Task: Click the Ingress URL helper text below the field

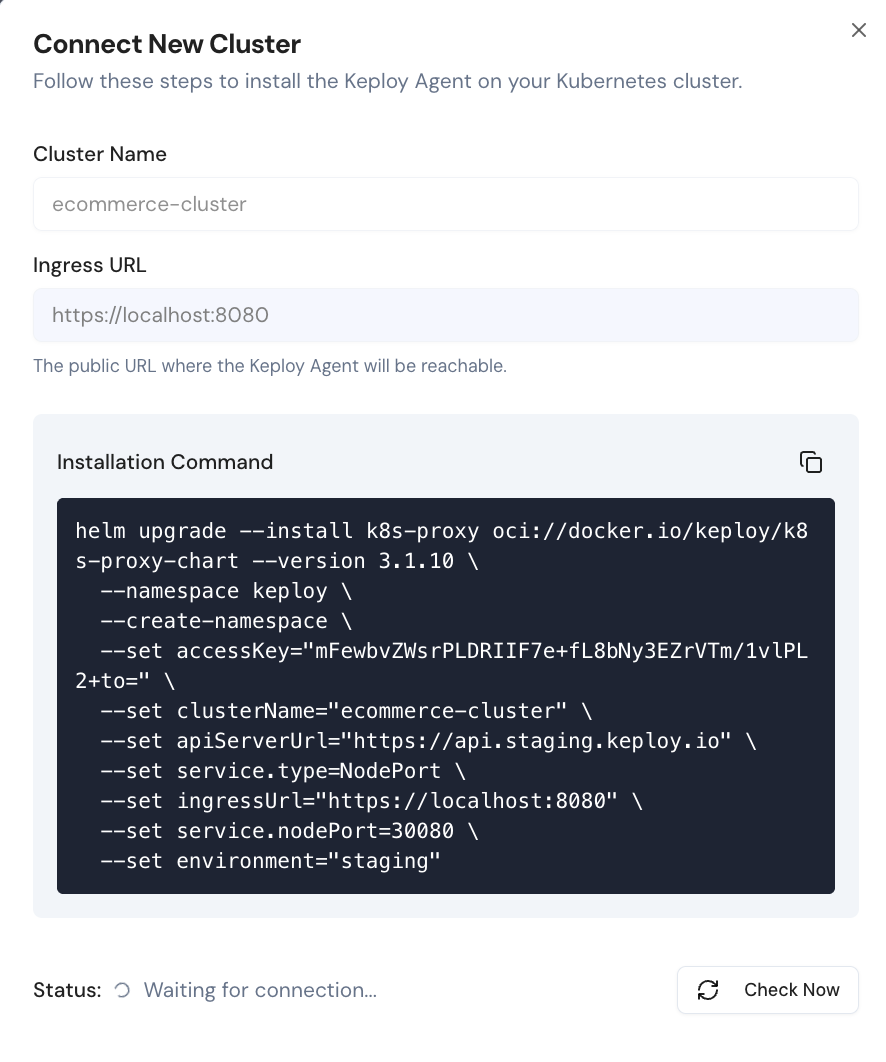Action: [270, 366]
